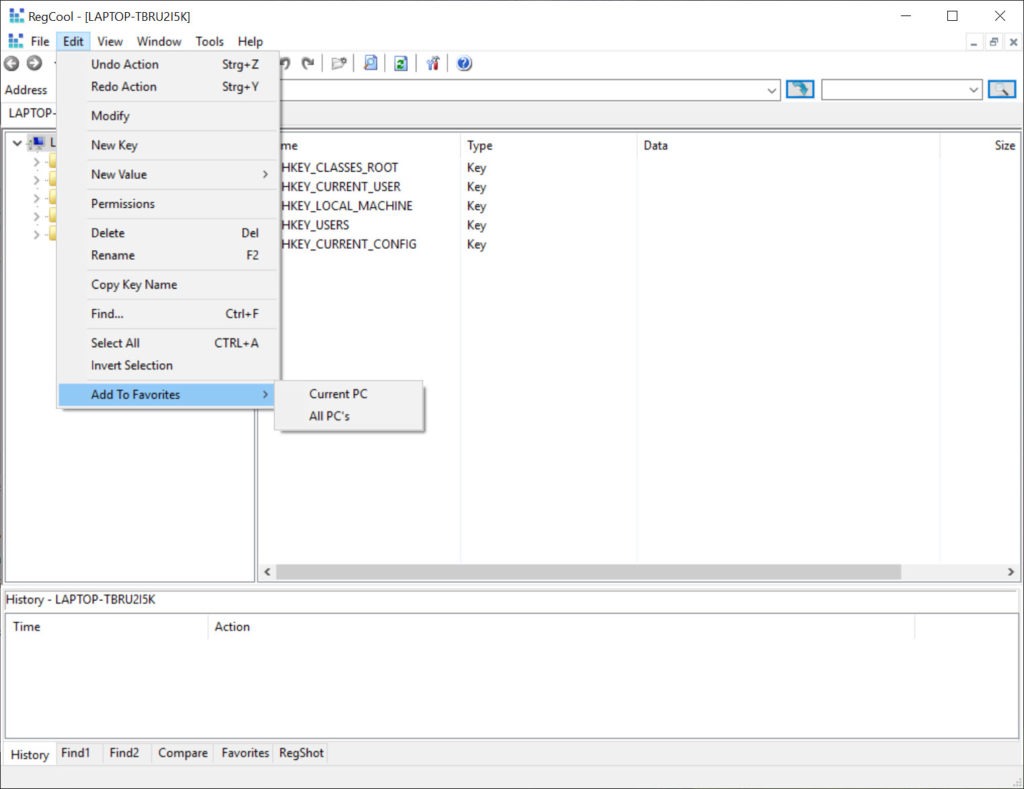Click the Find magnifier page toolbar icon
Screen dimensions: 1024x789
pyautogui.click(x=370, y=63)
